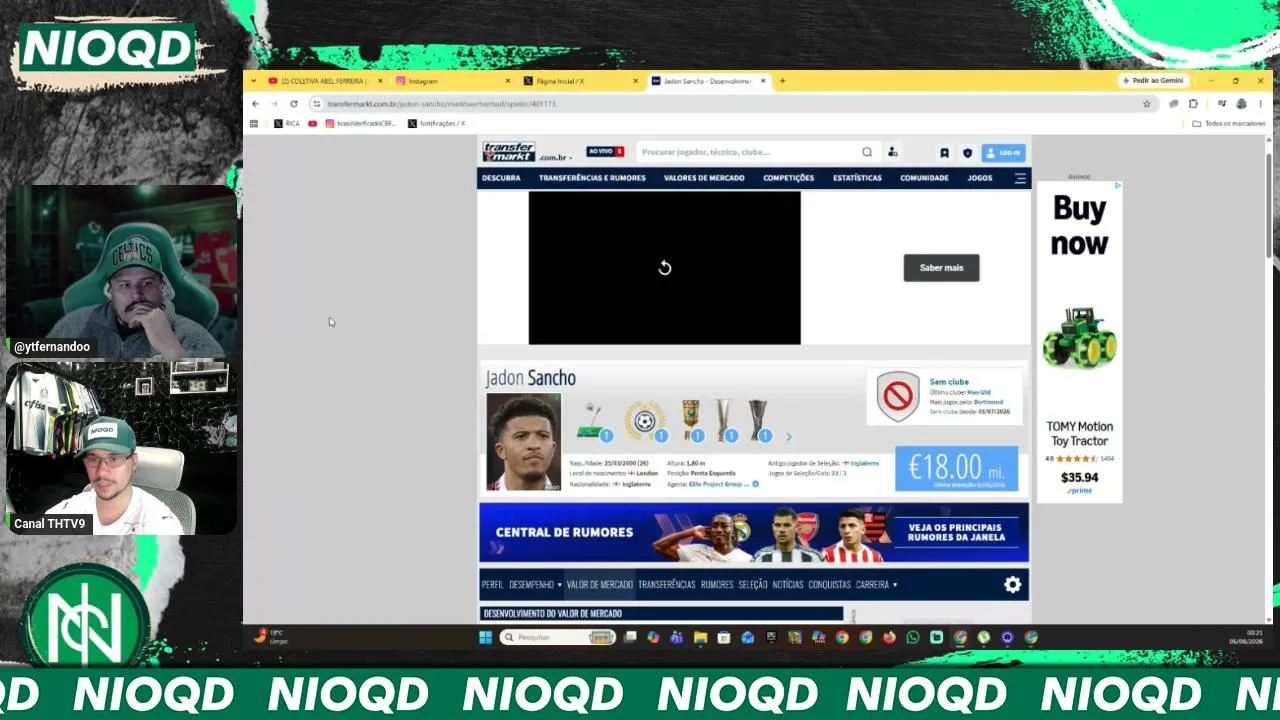Image resolution: width=1280 pixels, height=720 pixels.
Task: Click Pedir ao Gemini button
Action: pyautogui.click(x=1153, y=81)
